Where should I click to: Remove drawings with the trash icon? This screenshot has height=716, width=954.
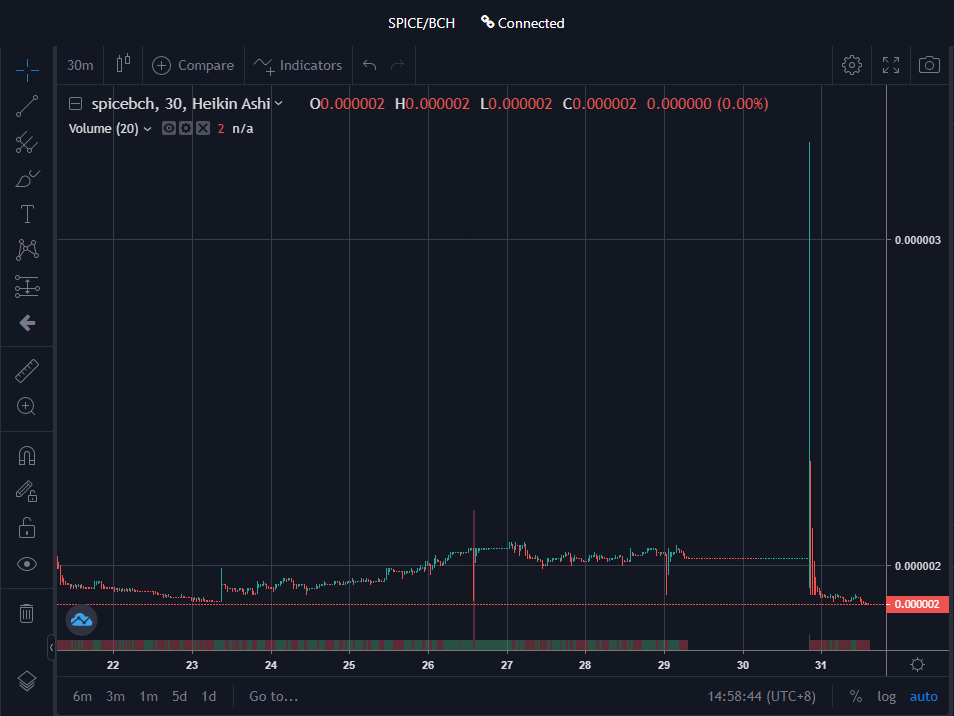(27, 613)
